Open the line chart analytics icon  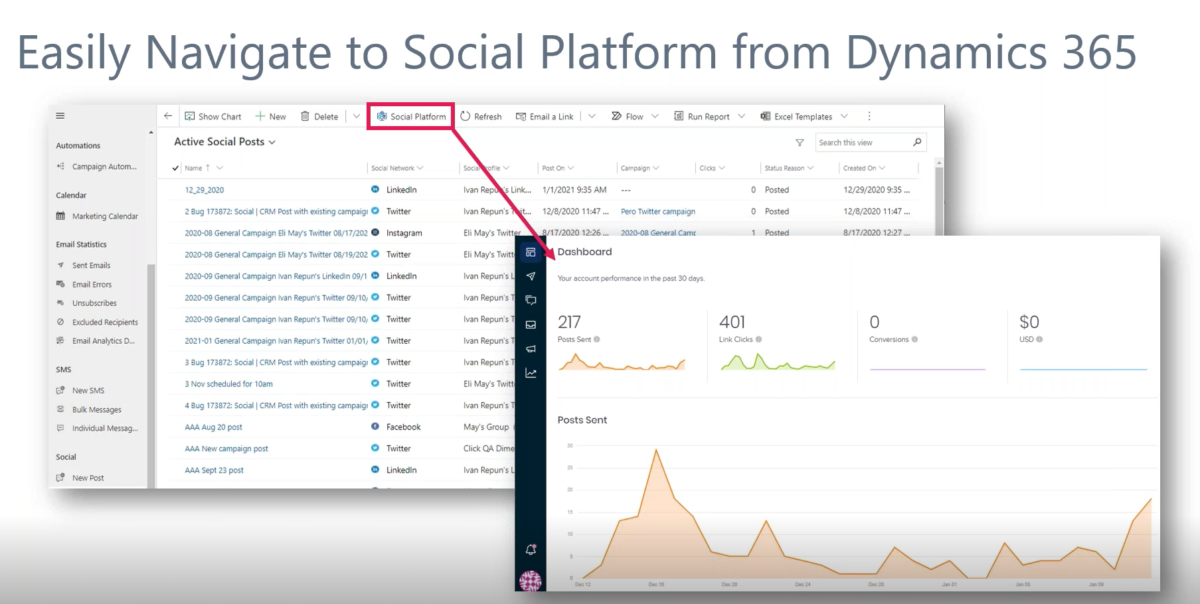(530, 374)
